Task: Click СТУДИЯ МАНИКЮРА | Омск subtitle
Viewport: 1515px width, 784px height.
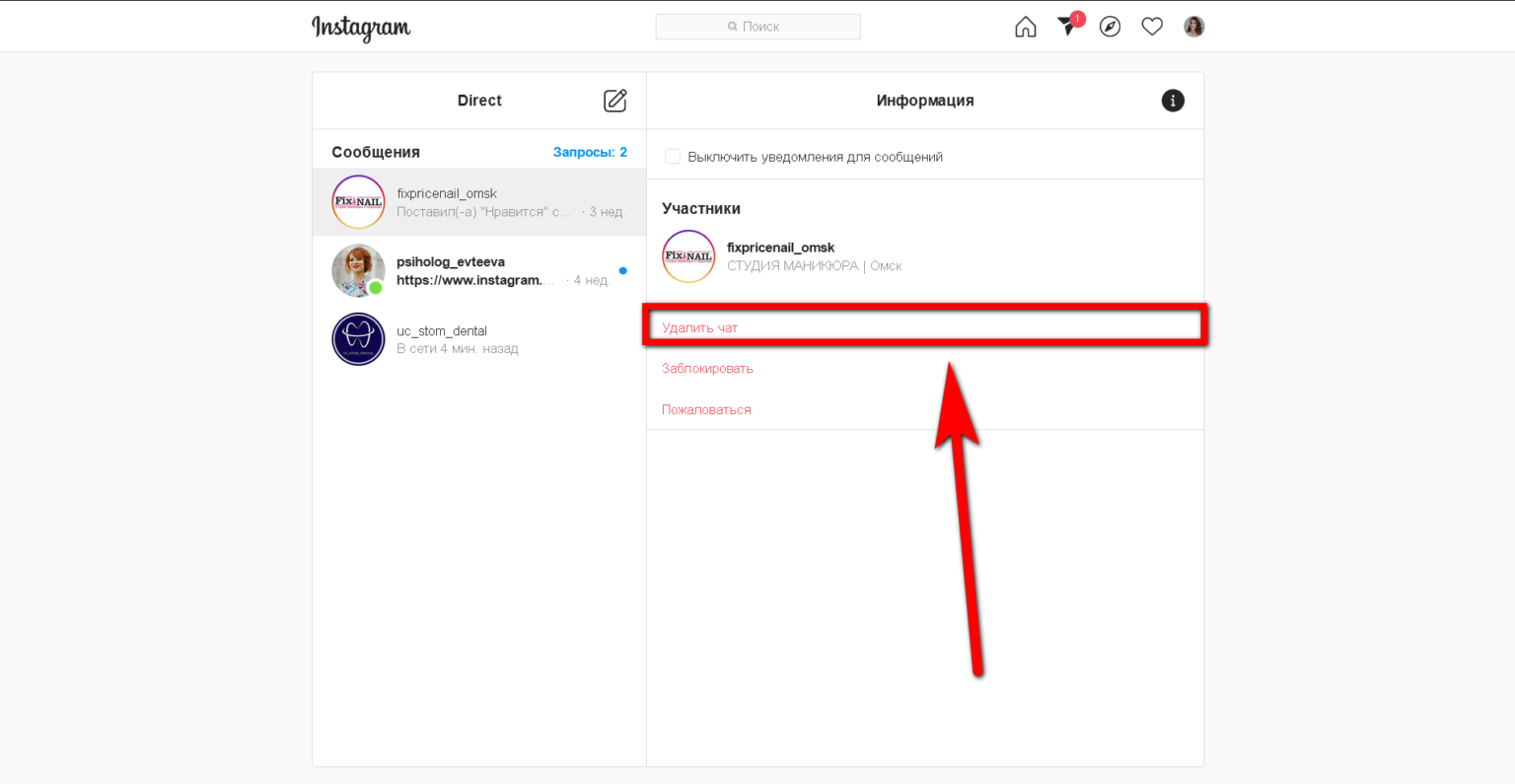Action: 814,266
